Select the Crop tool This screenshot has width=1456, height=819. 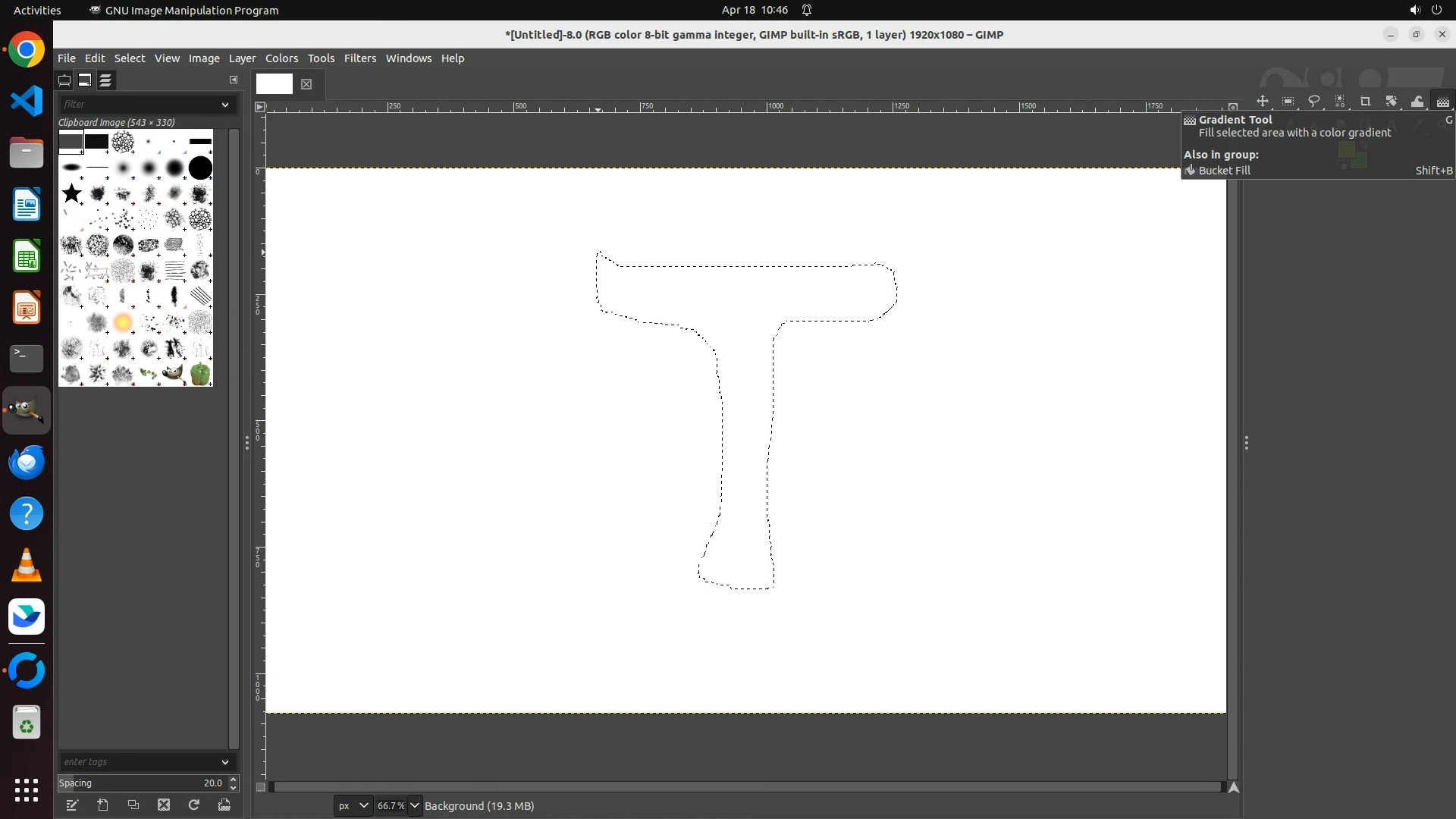click(x=1365, y=101)
